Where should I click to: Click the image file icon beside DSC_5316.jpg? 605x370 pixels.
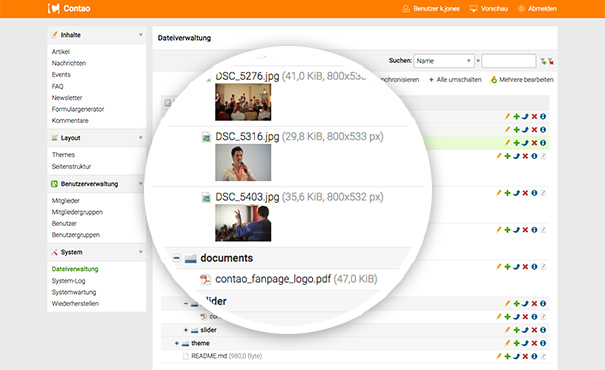coord(206,137)
